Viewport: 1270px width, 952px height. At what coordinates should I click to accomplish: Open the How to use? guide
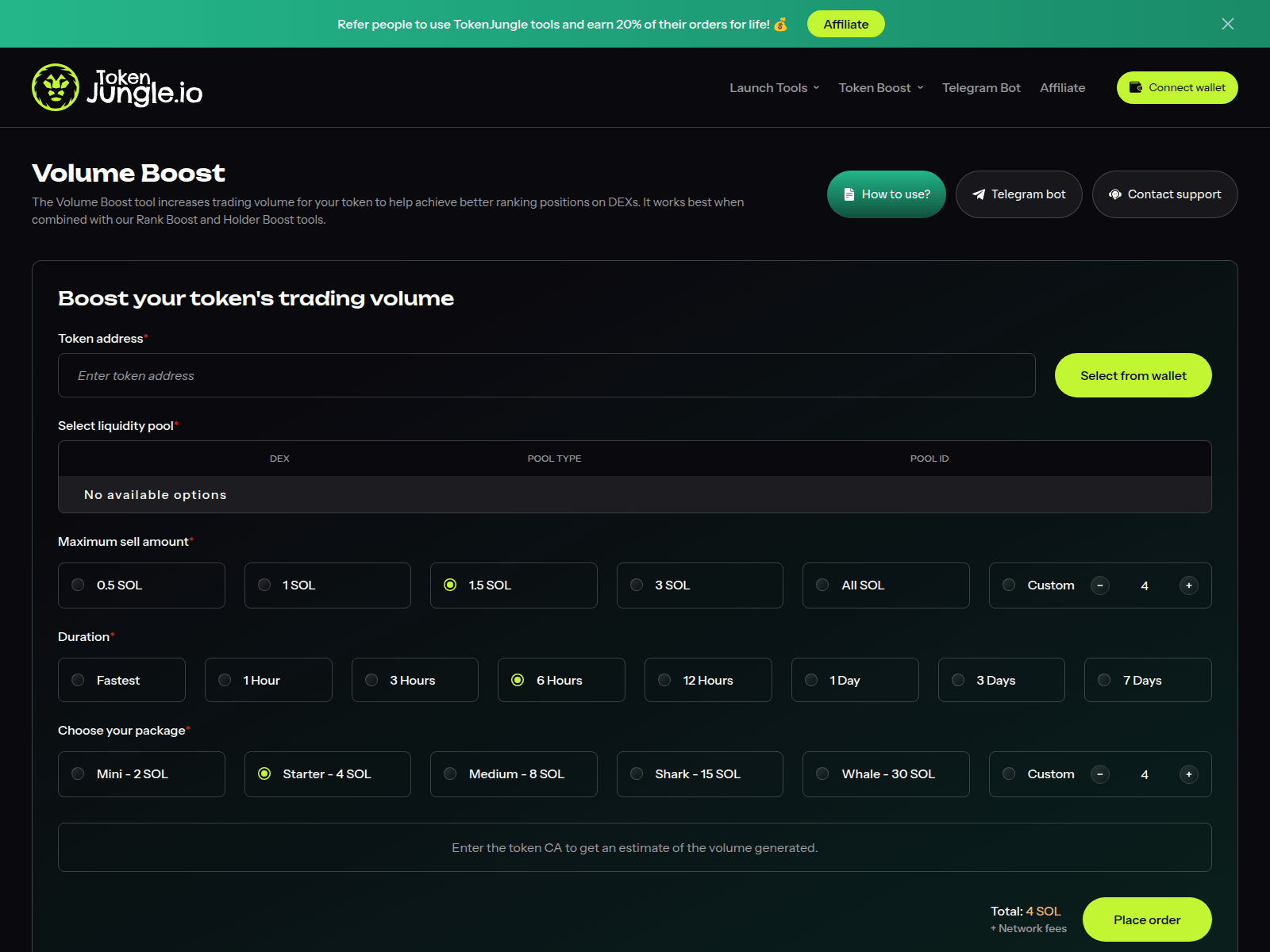pyautogui.click(x=887, y=194)
